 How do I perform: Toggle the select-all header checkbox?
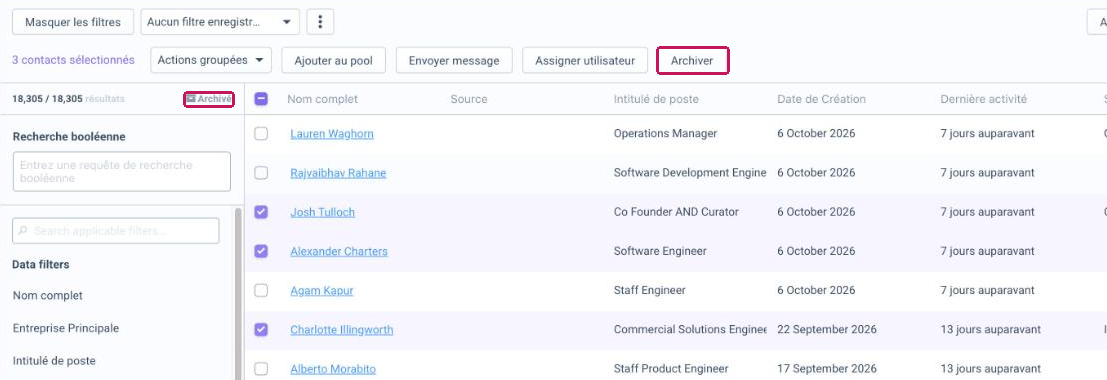click(261, 100)
